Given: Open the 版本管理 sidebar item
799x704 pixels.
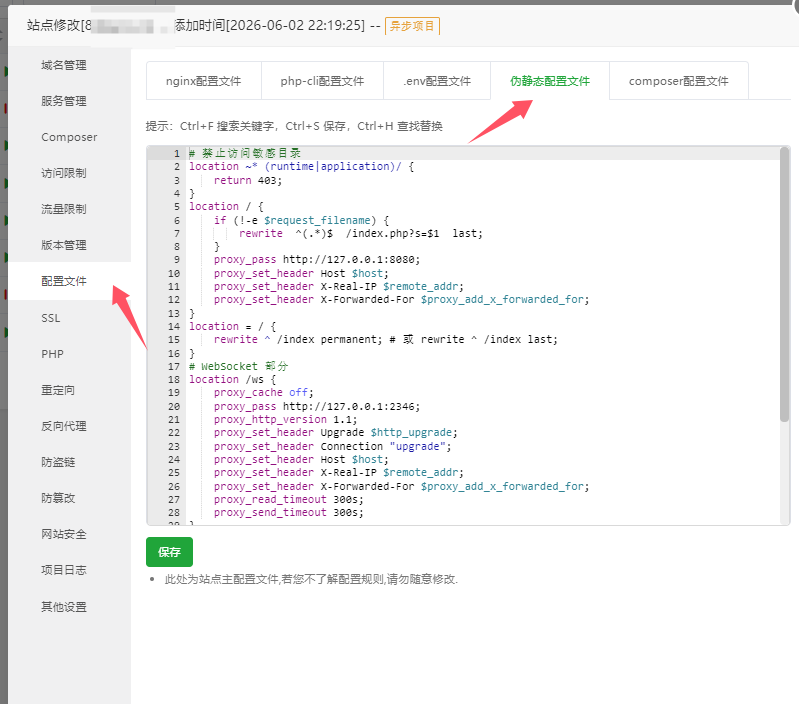Looking at the screenshot, I should 64,246.
